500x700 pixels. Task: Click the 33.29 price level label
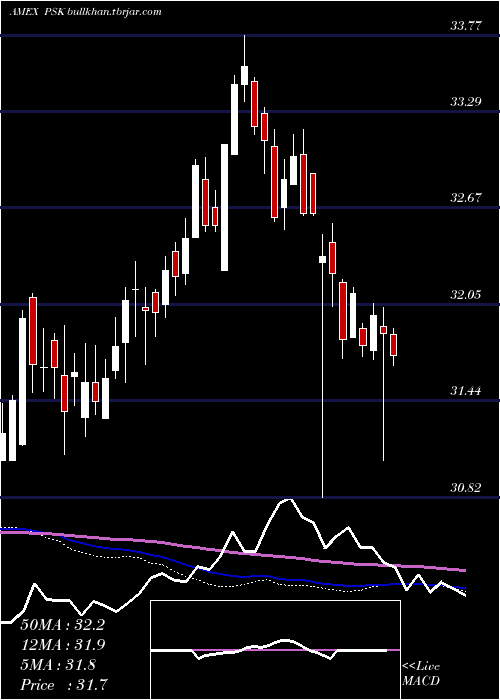(466, 102)
